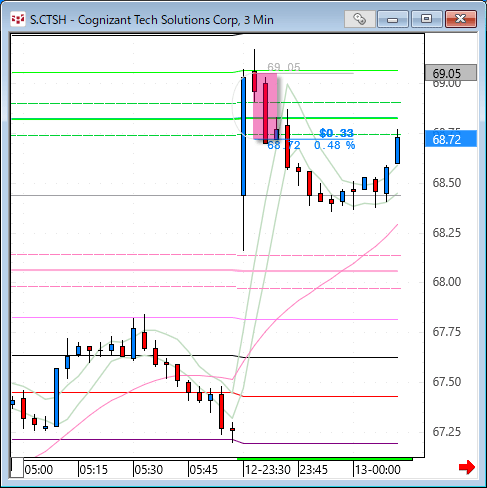
Task: Click the 67.75 price axis label
Action: click(x=447, y=332)
